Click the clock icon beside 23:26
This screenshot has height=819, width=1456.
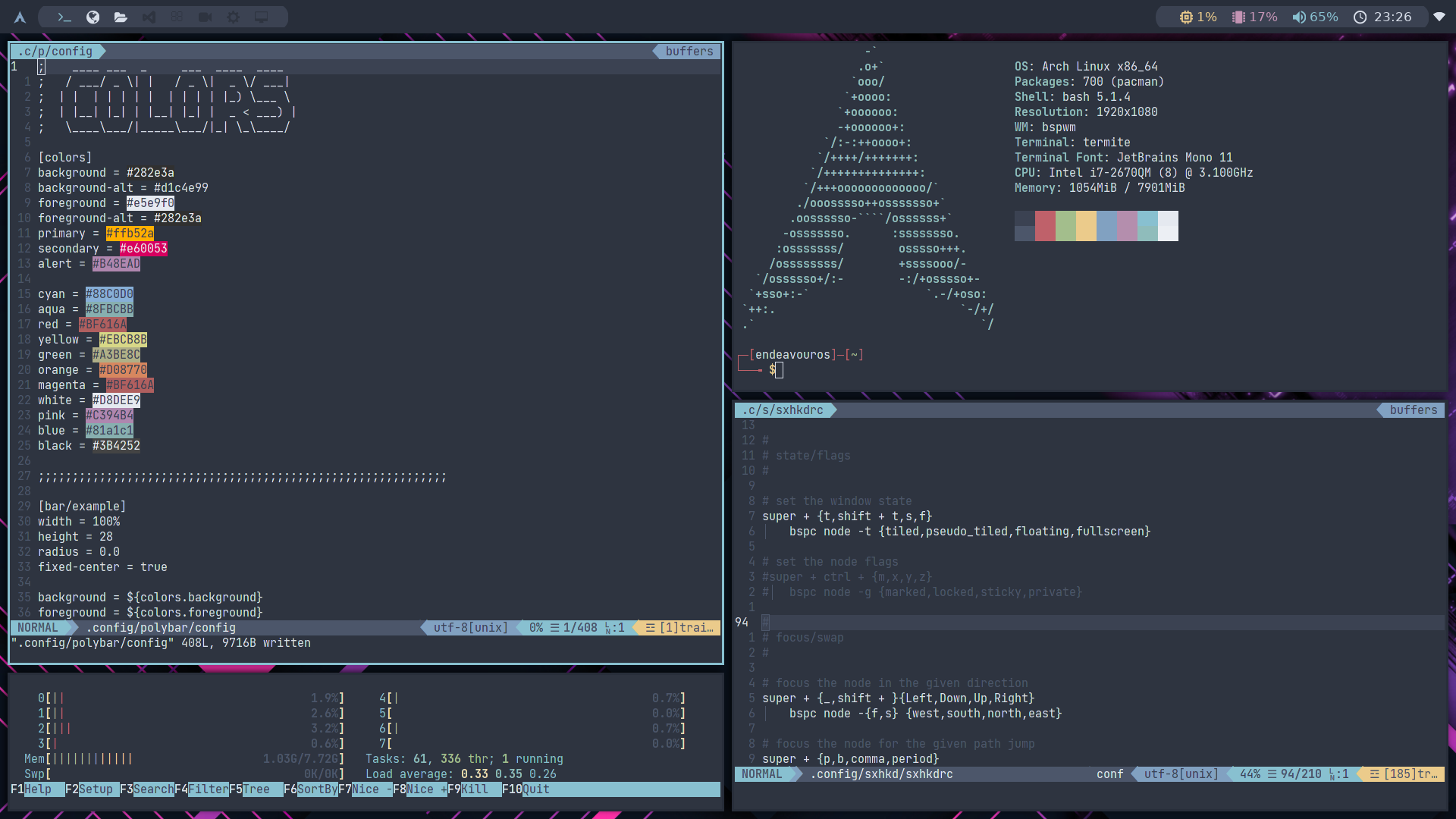tap(1360, 17)
